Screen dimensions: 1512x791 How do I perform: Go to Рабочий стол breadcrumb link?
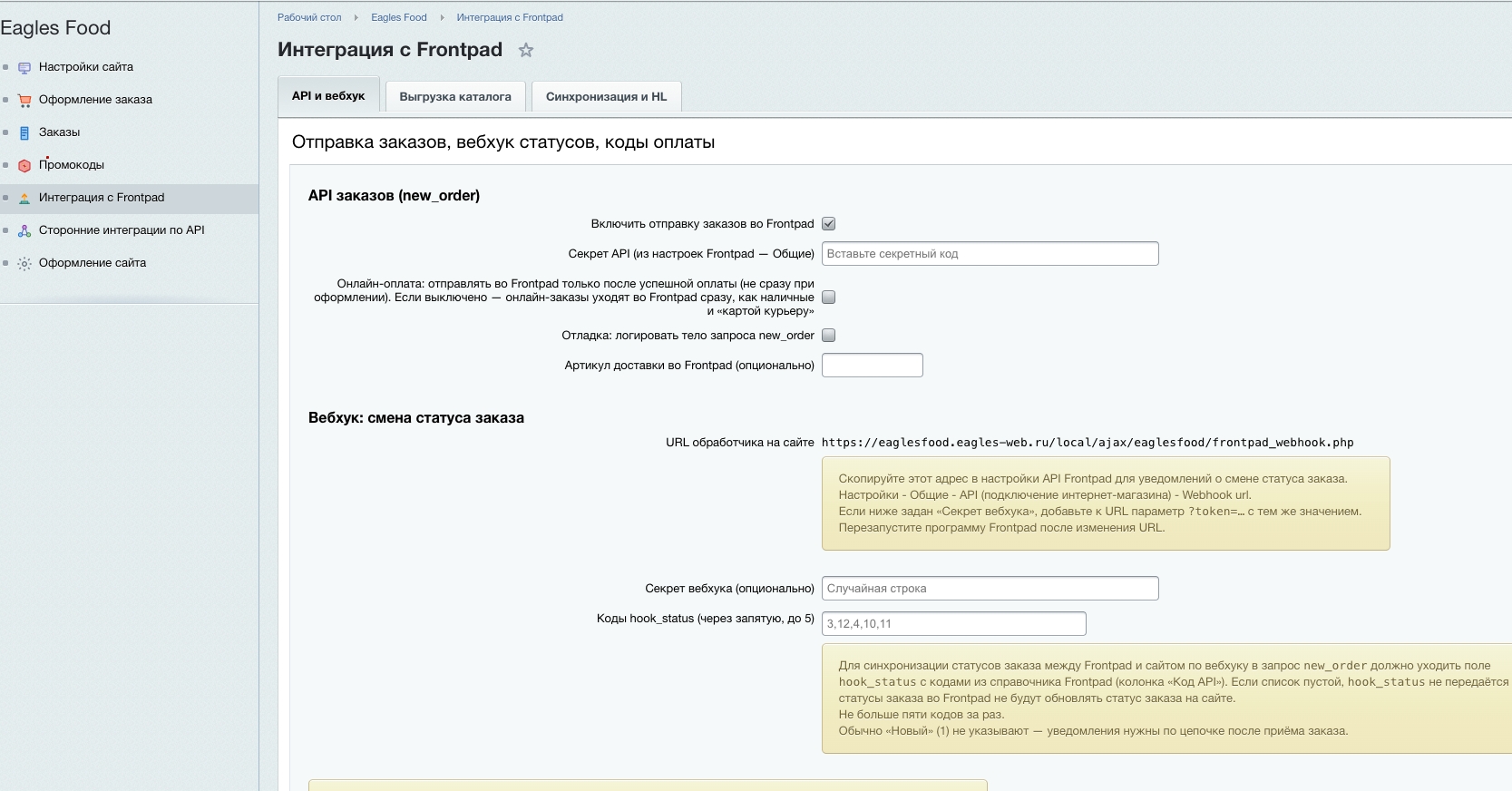coord(309,17)
